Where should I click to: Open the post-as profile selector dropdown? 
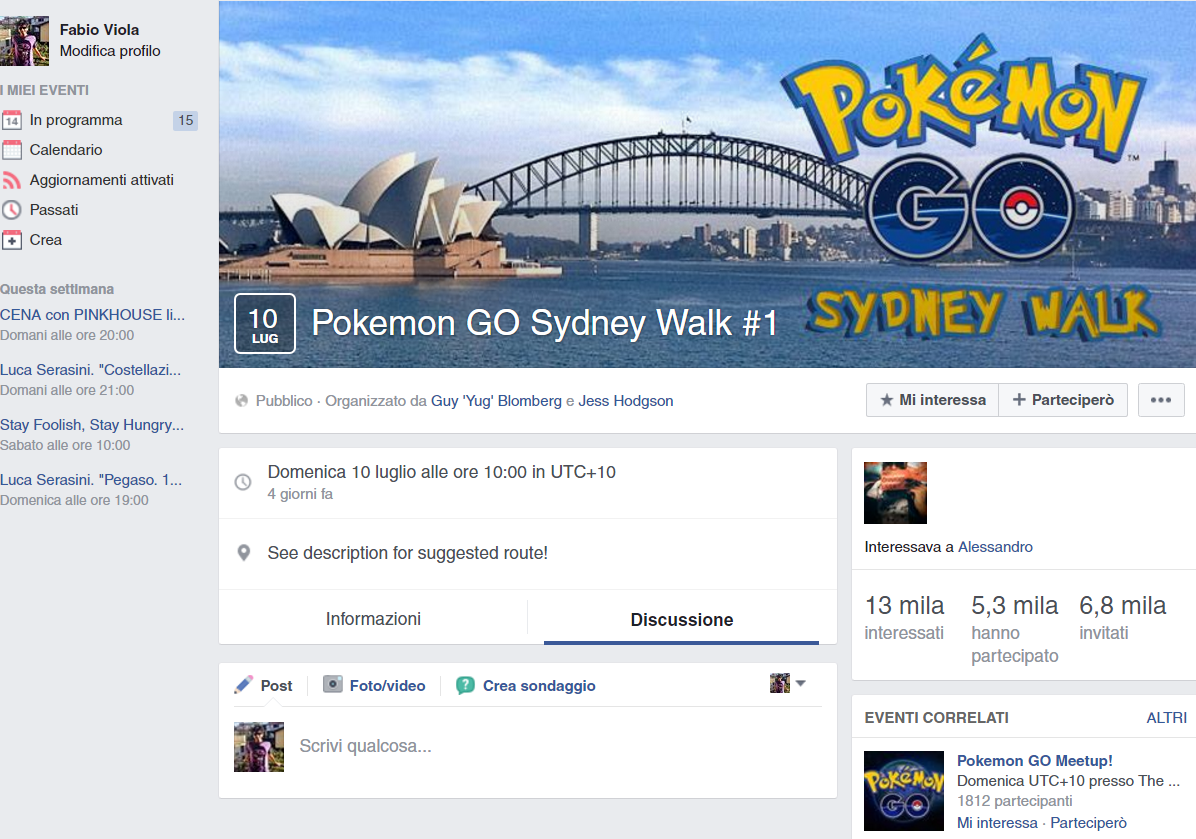pos(788,683)
